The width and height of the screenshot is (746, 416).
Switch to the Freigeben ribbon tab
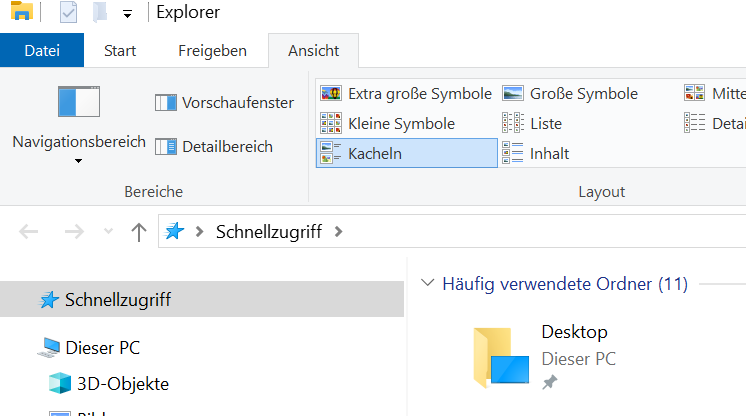tap(212, 50)
